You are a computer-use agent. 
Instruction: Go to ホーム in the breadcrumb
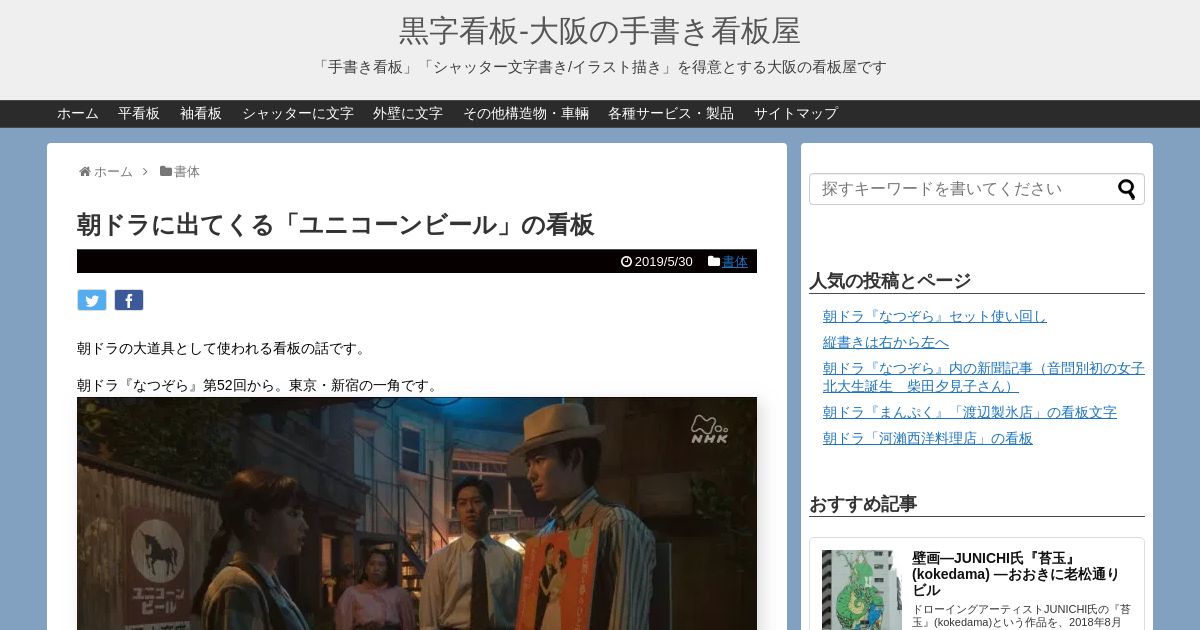point(113,172)
